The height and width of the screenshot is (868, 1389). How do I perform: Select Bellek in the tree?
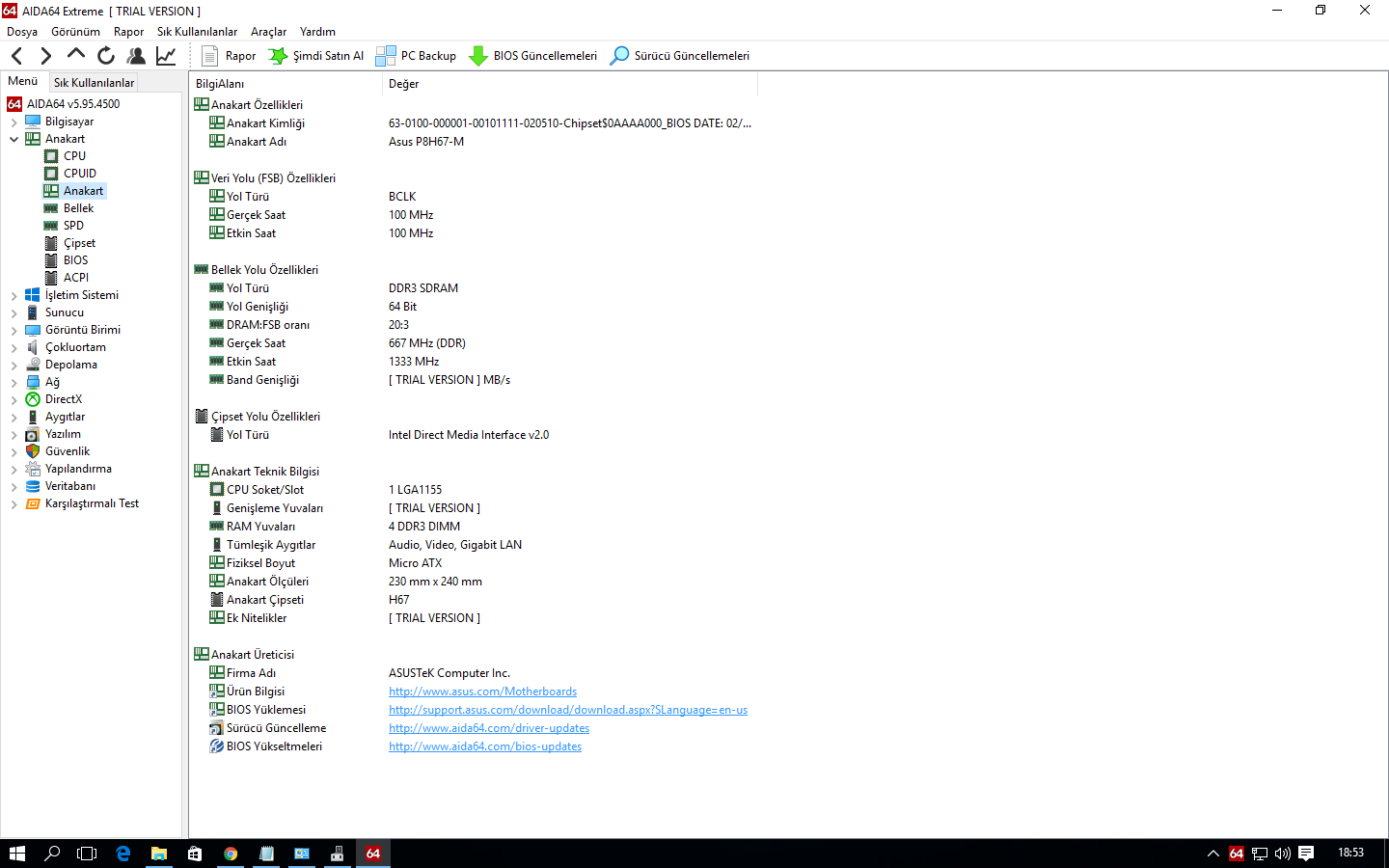[x=78, y=208]
